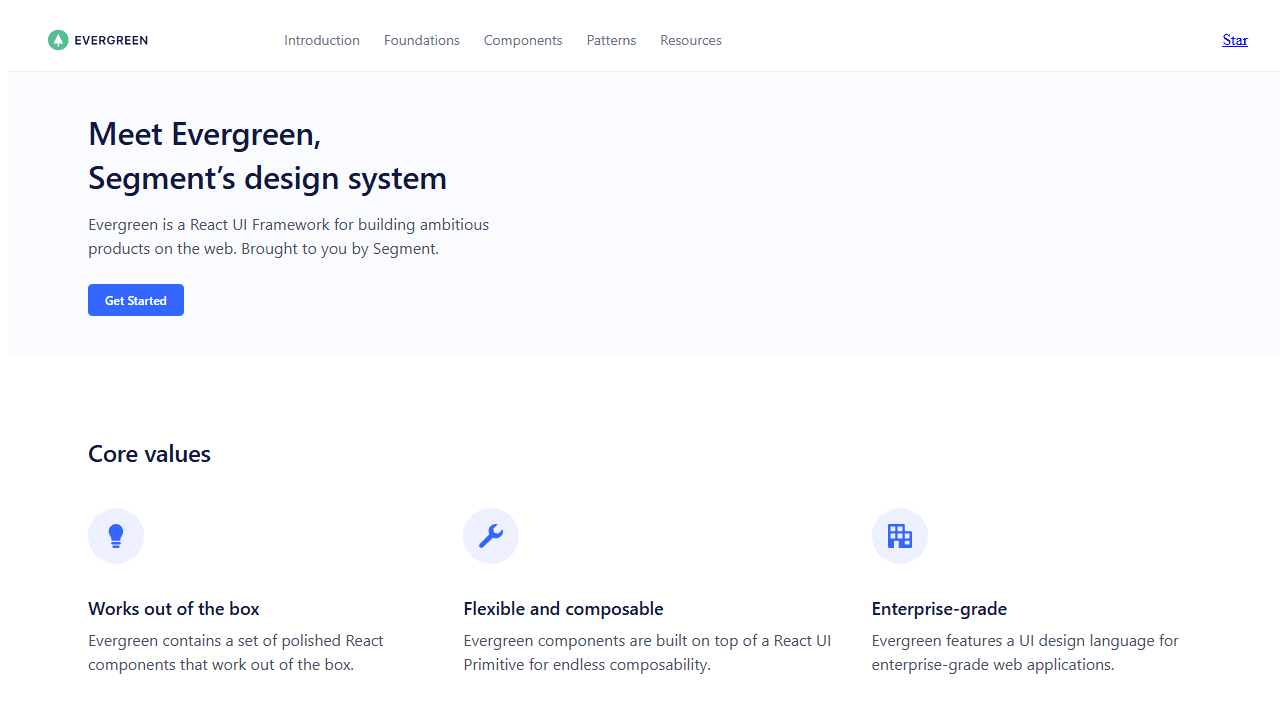Image resolution: width=1280 pixels, height=720 pixels.
Task: Click the Star link
Action: (x=1235, y=40)
